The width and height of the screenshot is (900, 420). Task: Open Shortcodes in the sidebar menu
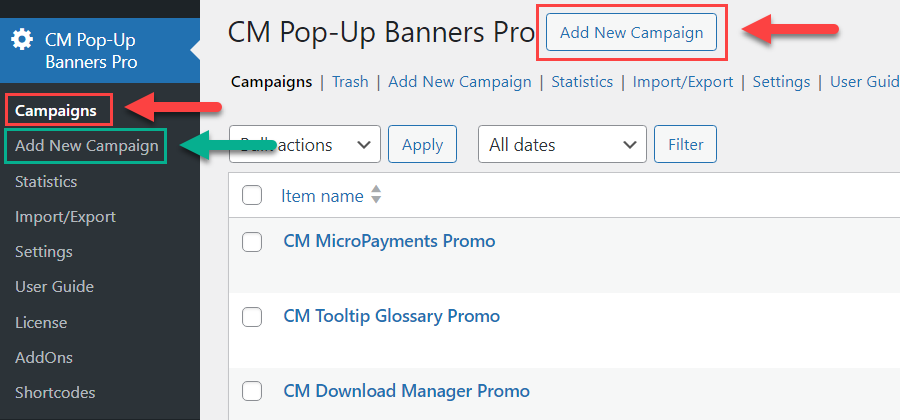[55, 393]
